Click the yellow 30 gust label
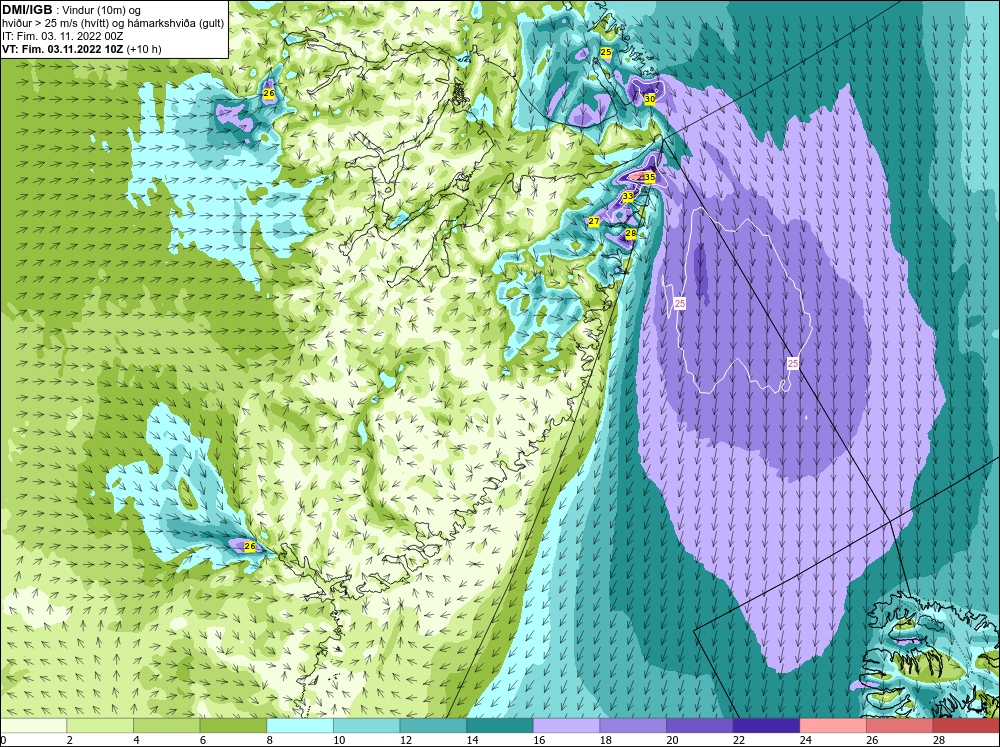The height and width of the screenshot is (747, 1000). tap(650, 100)
